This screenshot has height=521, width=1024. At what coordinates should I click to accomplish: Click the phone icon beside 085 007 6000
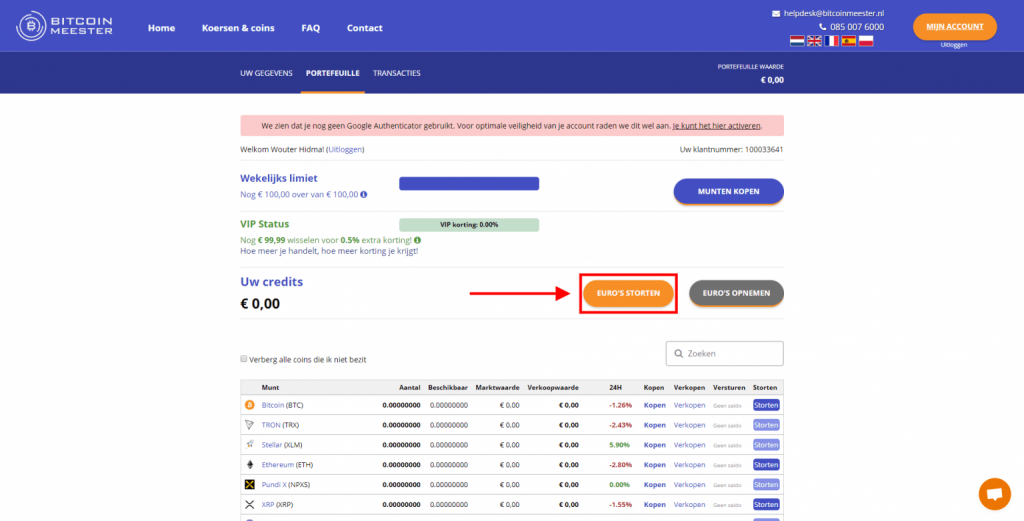pos(823,27)
